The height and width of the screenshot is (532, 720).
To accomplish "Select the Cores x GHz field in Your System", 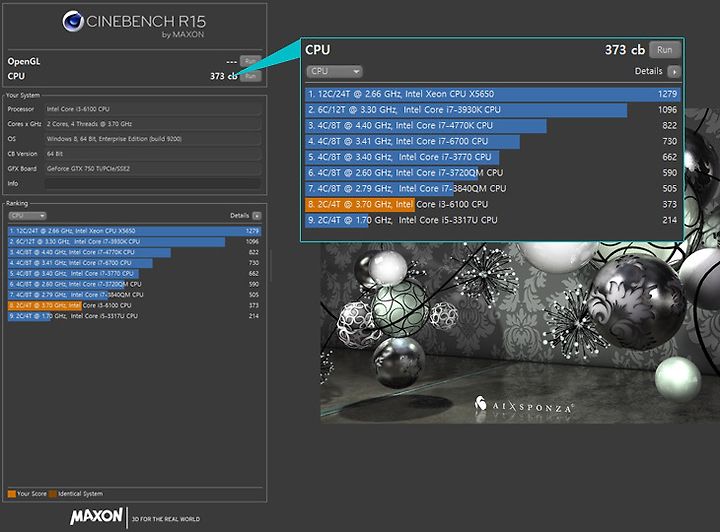I will pos(153,124).
